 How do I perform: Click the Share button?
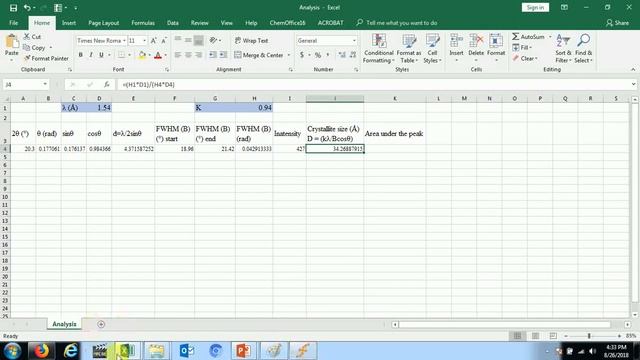point(618,23)
